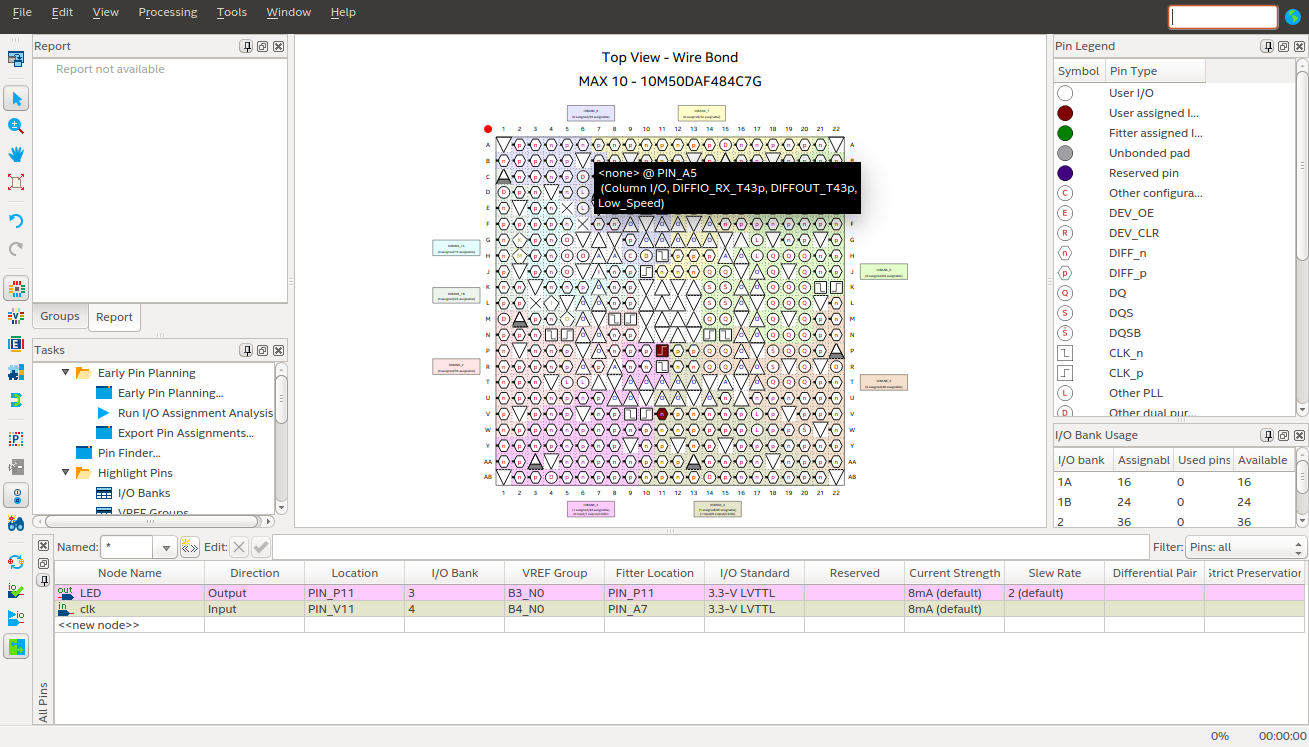Click the Reserved pin purple swatch
Screen dimensions: 1309x747
coord(1065,173)
